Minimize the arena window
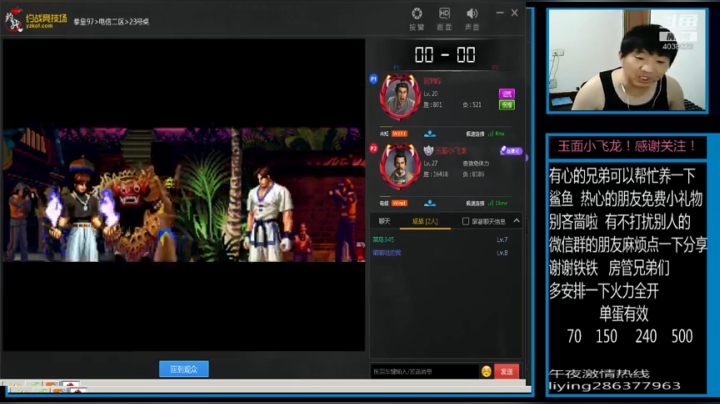This screenshot has width=720, height=404. [x=500, y=13]
